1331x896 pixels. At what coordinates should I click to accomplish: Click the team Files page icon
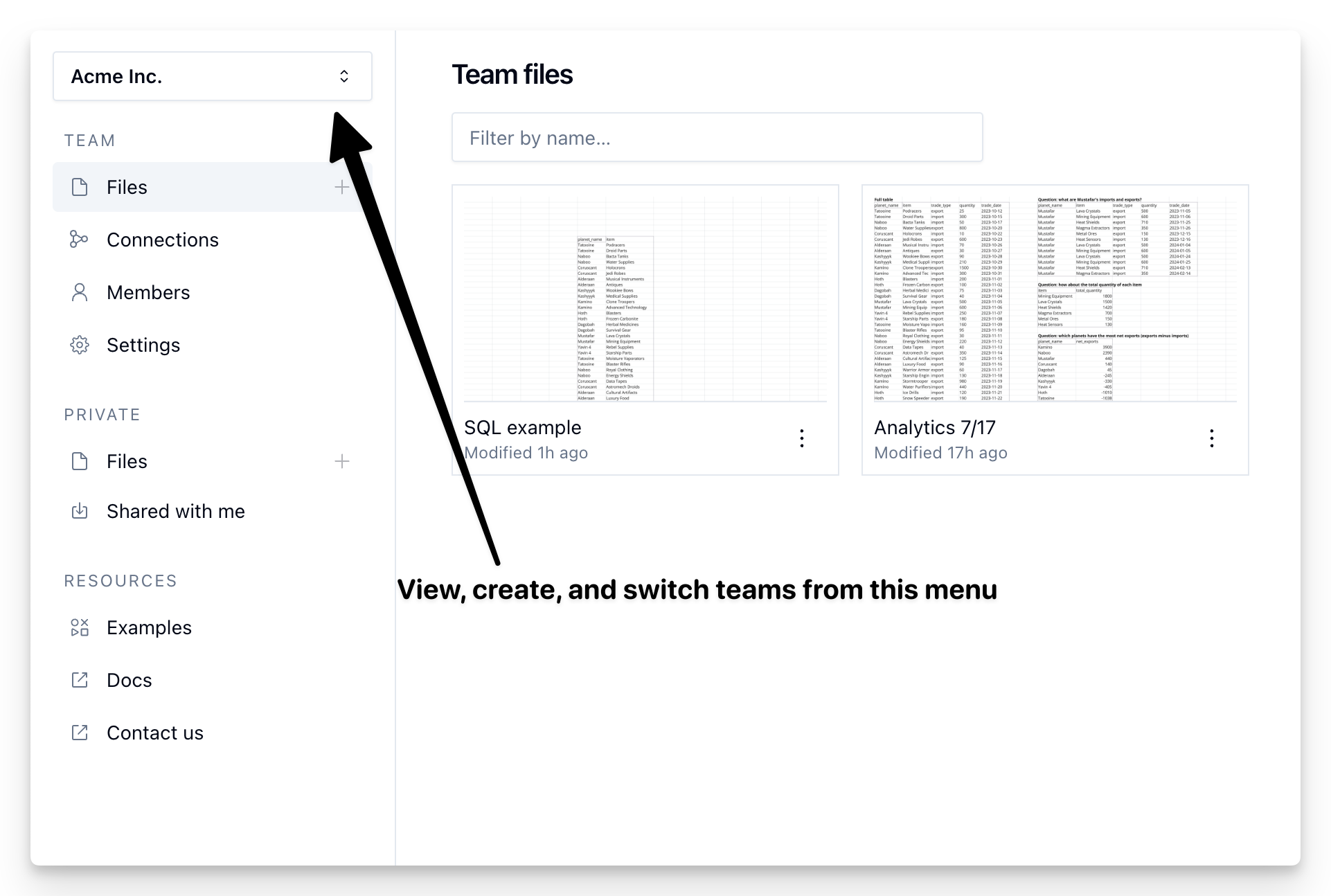tap(80, 187)
